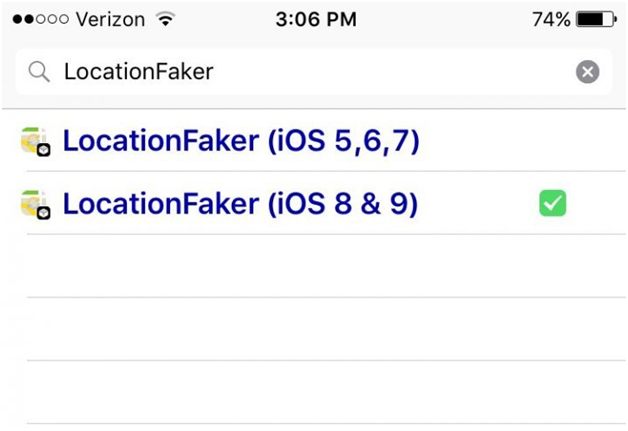Screen dimensions: 628x431
Task: Toggle the green checkmark on iOS 8 & 9
Action: (552, 204)
